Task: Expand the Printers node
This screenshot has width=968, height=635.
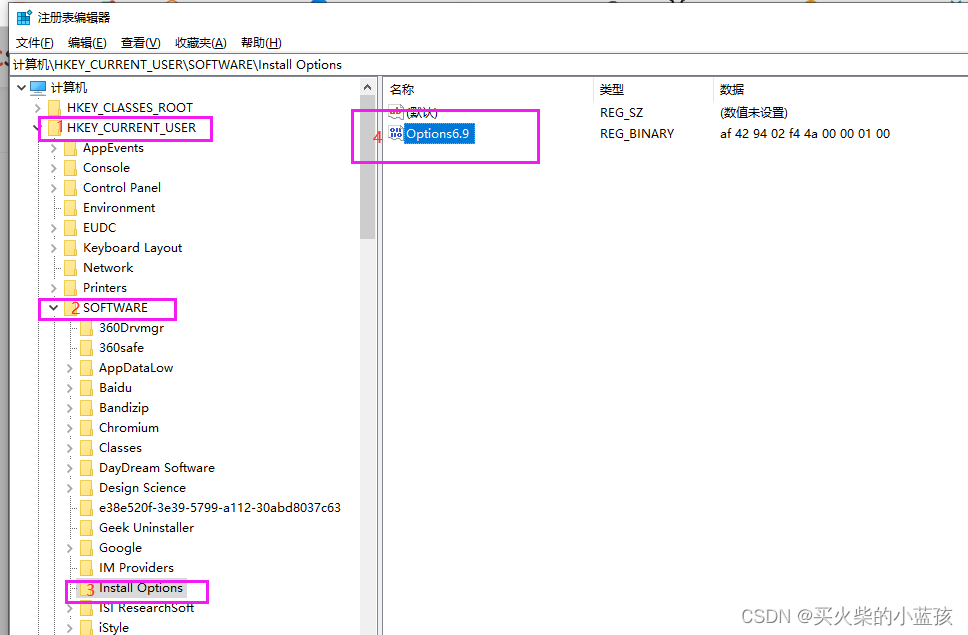Action: pyautogui.click(x=53, y=287)
